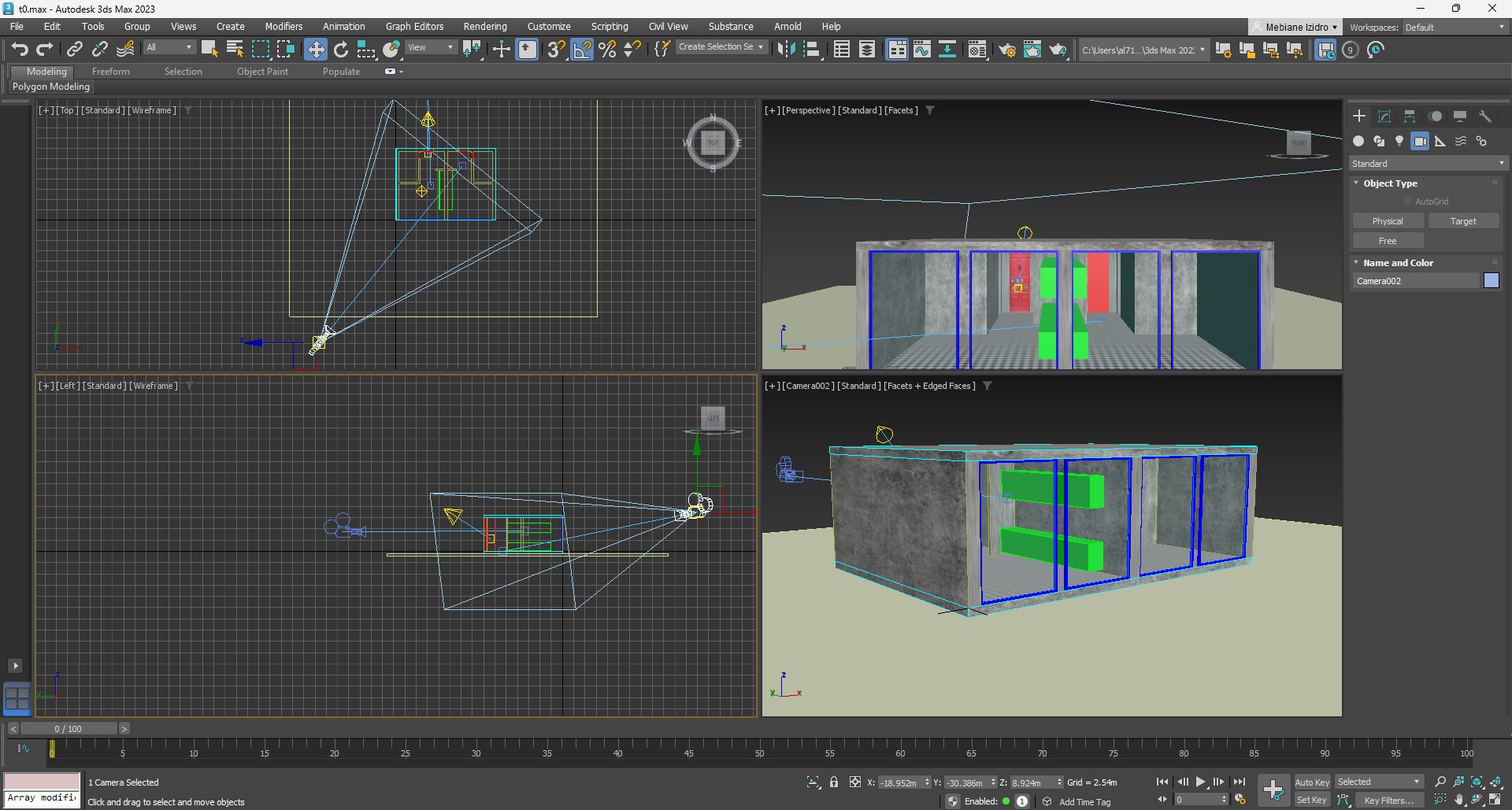Open the Camera002 object color swatch

pyautogui.click(x=1492, y=281)
